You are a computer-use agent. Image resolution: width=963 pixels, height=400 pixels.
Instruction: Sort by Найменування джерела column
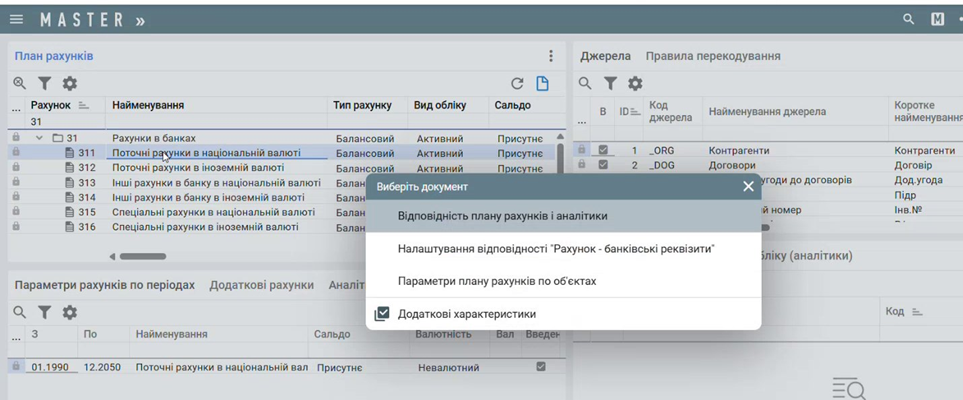[x=767, y=111]
